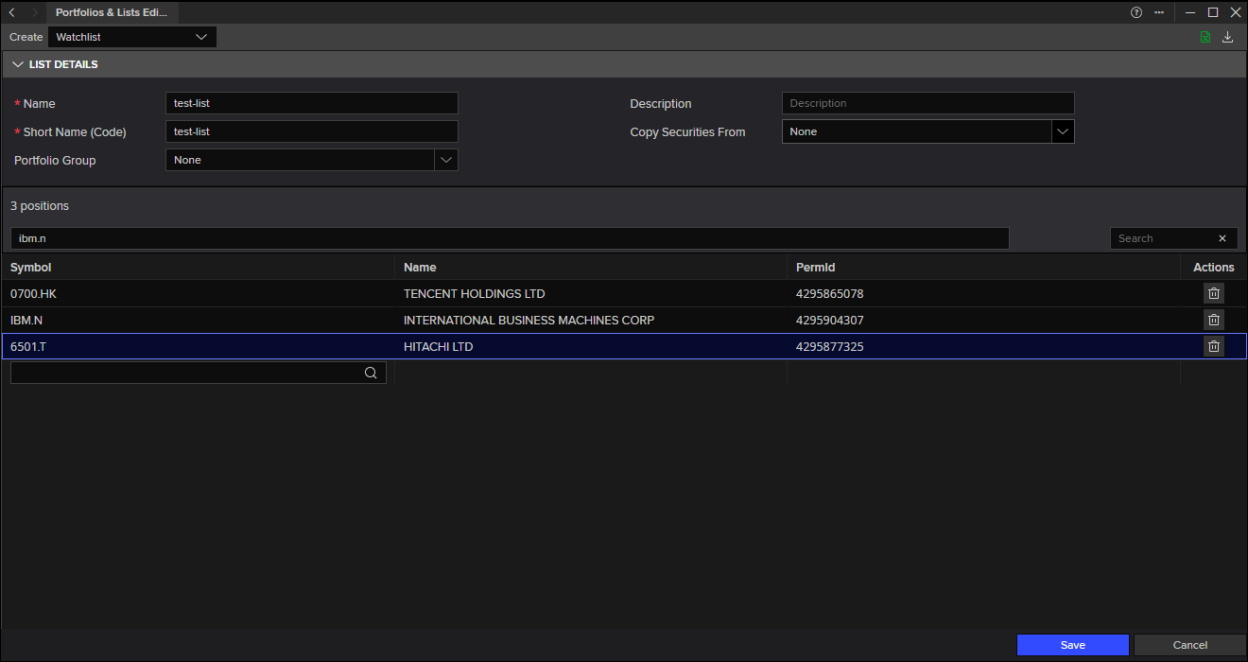Select the HITACHI LTD row name
Viewport: 1248px width, 662px height.
438,346
